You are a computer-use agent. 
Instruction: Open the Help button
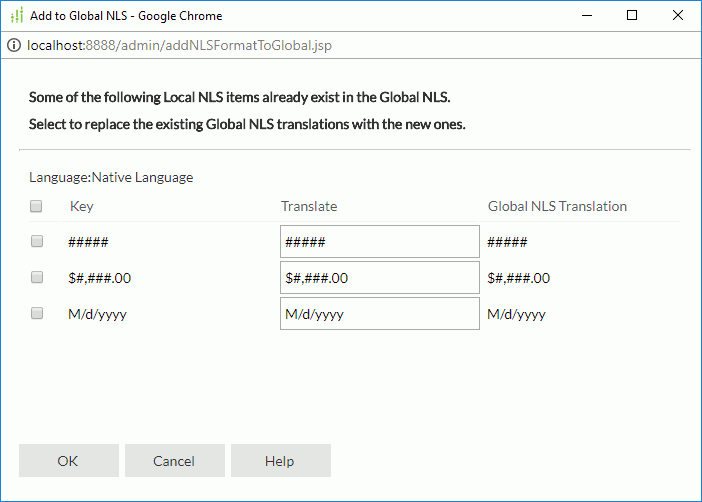click(x=281, y=461)
